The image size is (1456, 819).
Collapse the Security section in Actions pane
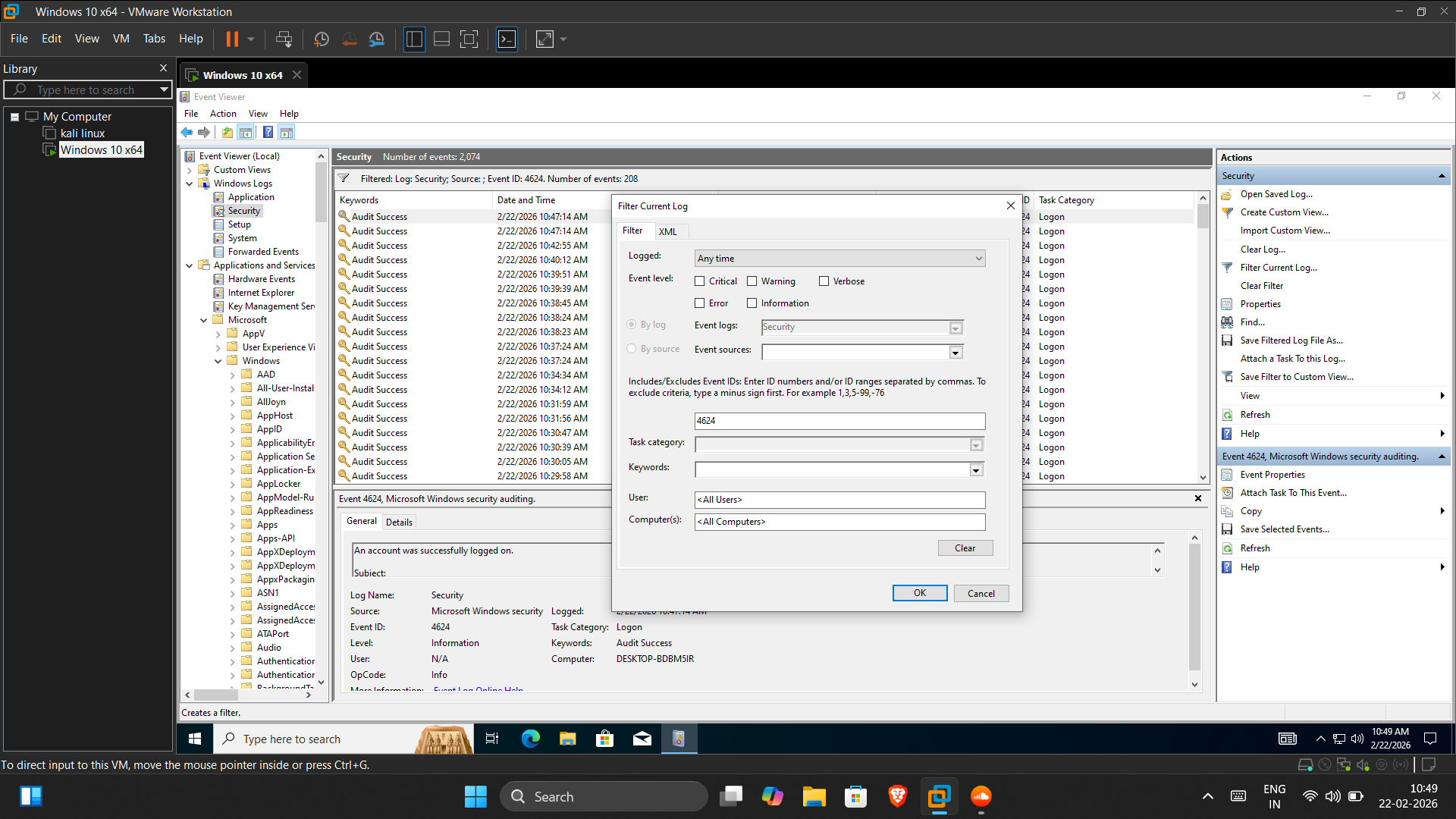coord(1442,176)
